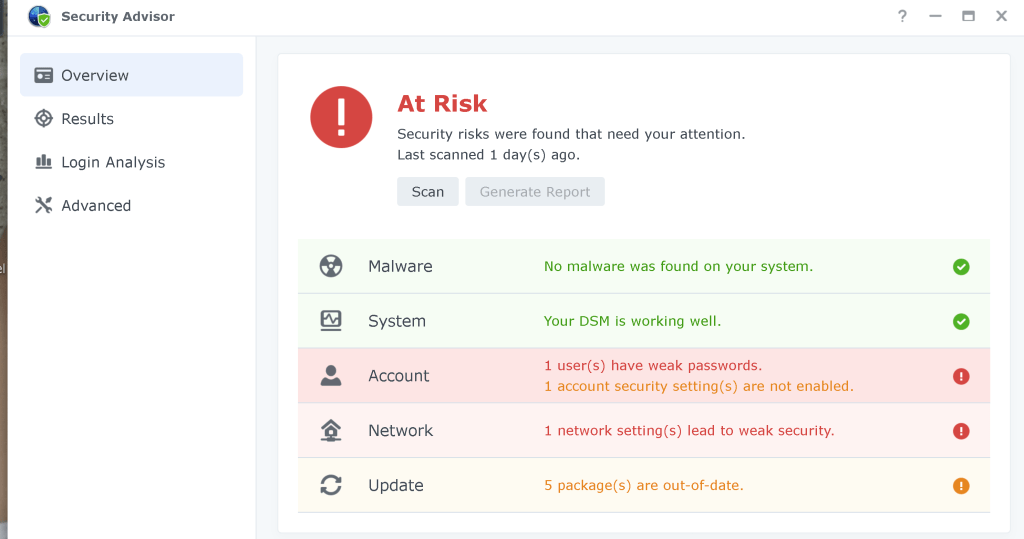This screenshot has height=539, width=1024.
Task: Open the weak network setting message
Action: coord(689,431)
